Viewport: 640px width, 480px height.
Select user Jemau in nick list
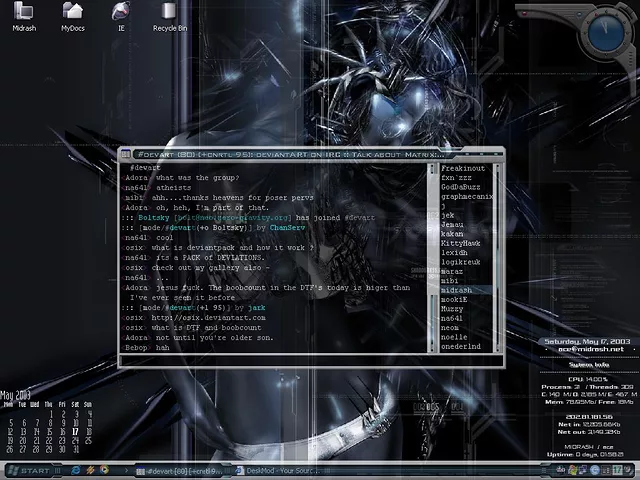tap(452, 224)
